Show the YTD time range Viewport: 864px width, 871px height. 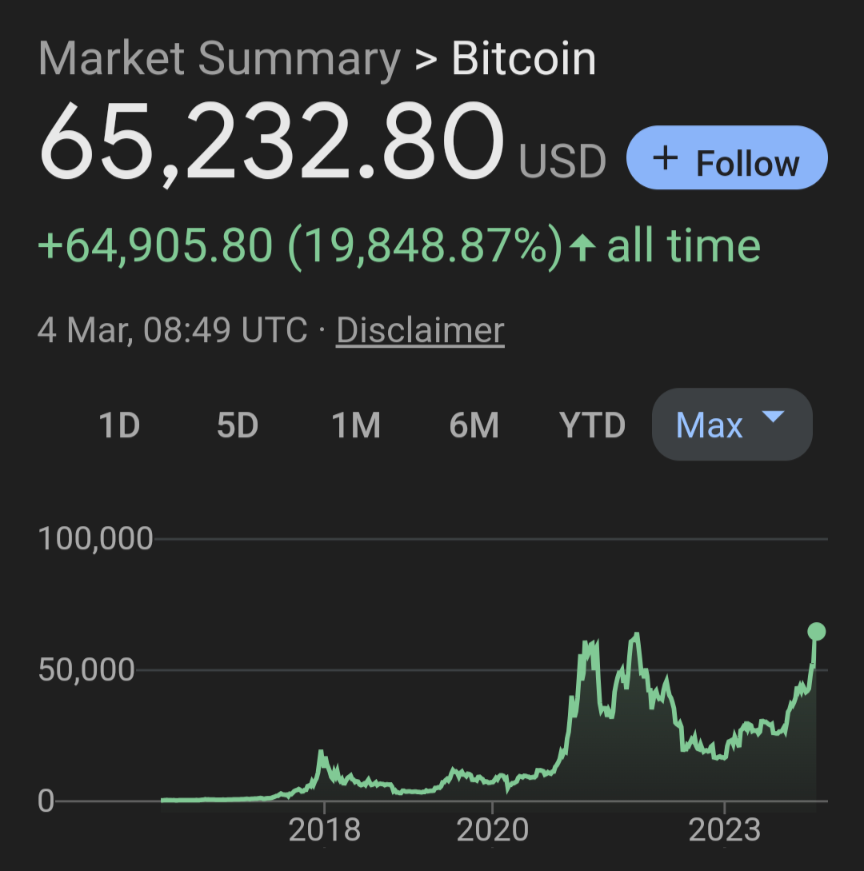point(592,426)
